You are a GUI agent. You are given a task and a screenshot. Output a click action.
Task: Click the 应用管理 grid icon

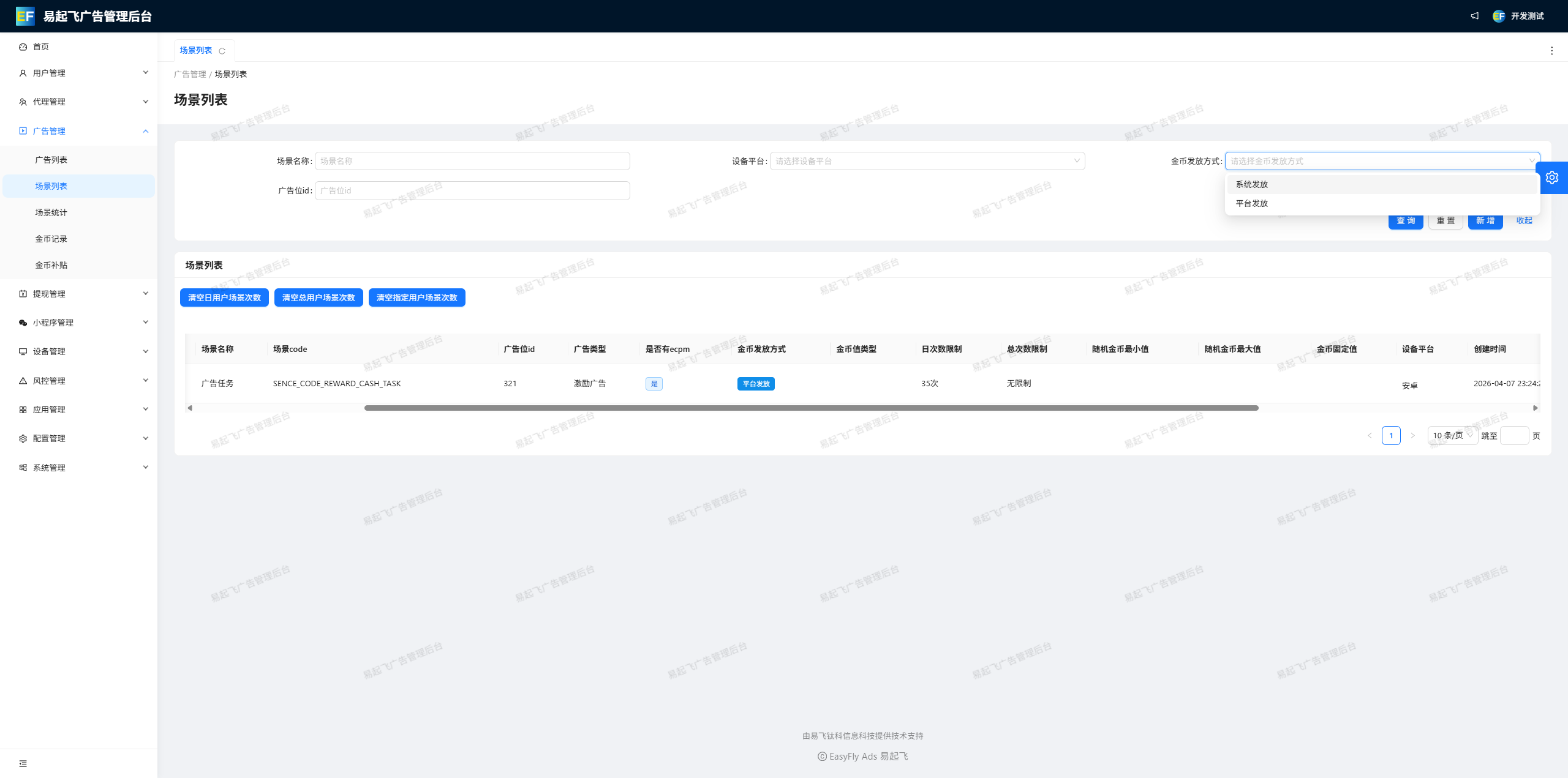click(x=23, y=410)
